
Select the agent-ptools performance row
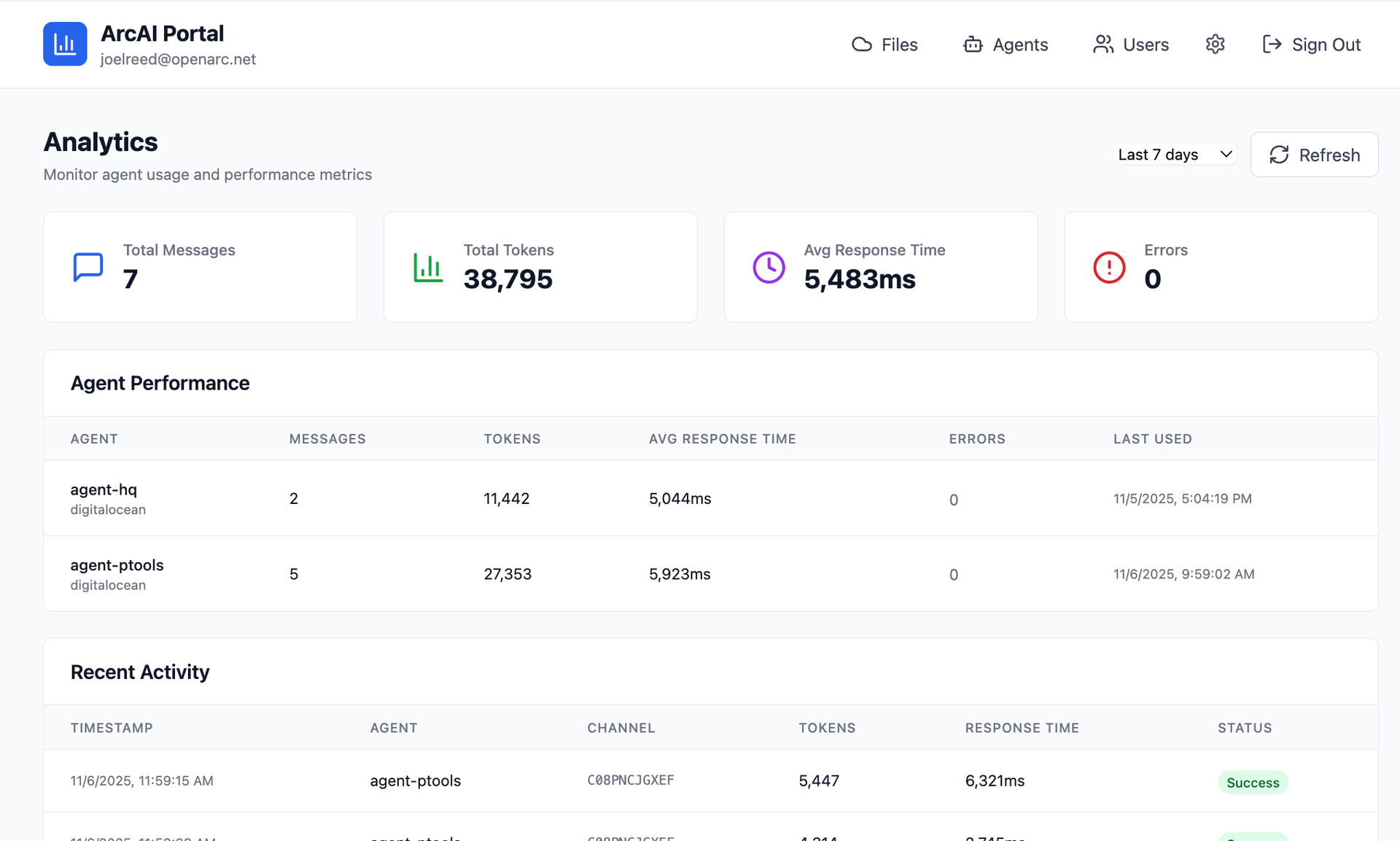(x=117, y=565)
